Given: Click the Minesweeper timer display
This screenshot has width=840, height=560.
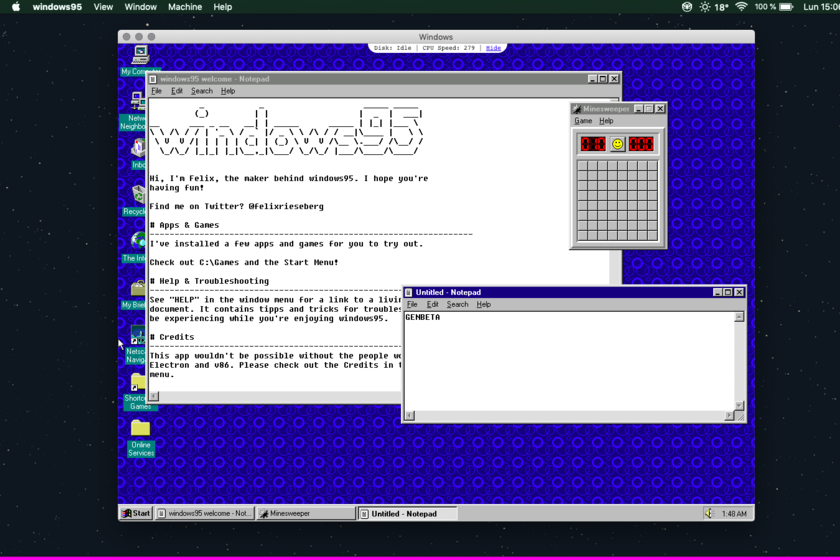Looking at the screenshot, I should 641,144.
